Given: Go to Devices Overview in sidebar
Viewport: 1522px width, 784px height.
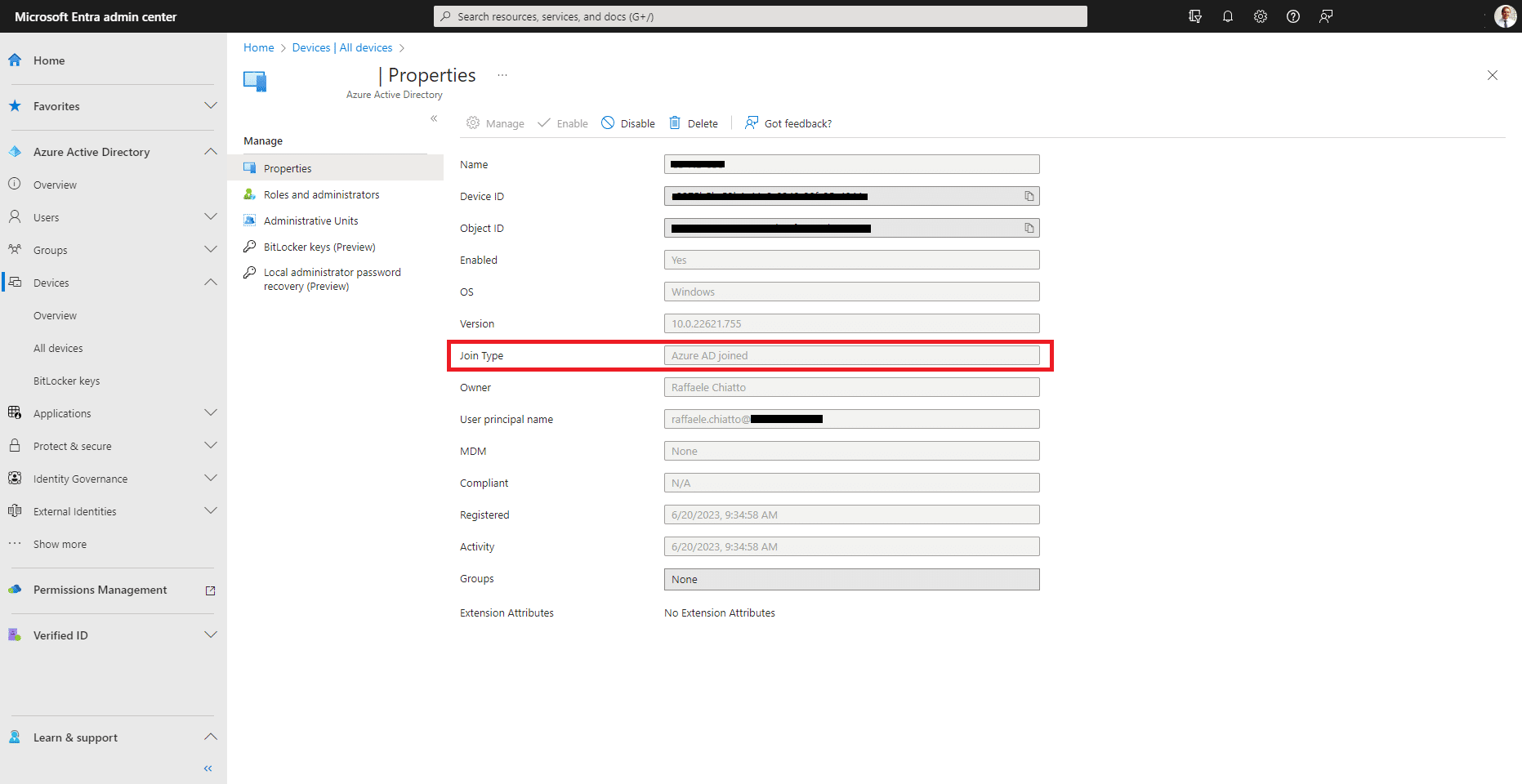Looking at the screenshot, I should 55,315.
